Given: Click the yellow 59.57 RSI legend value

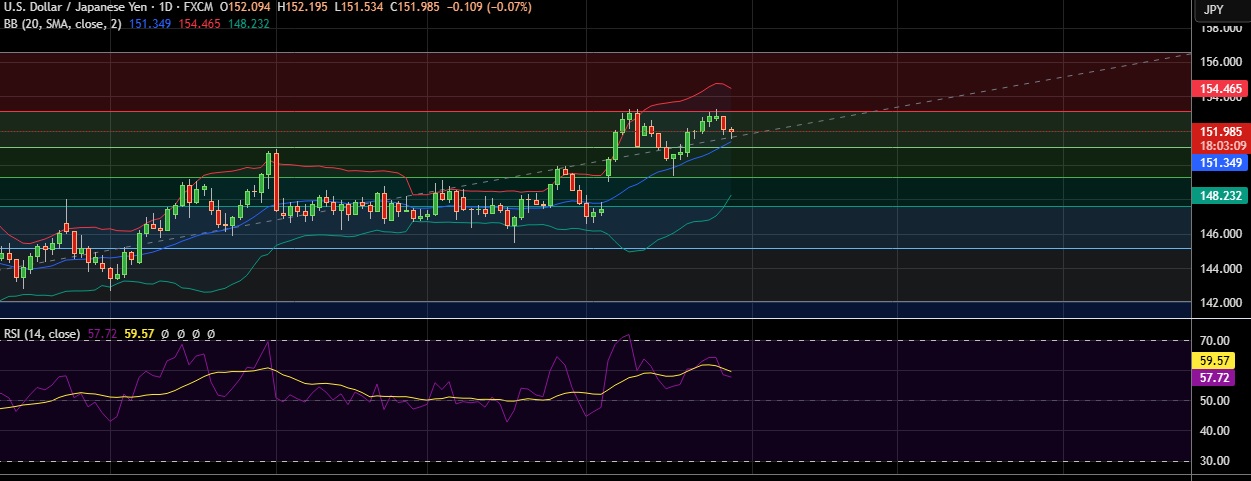Looking at the screenshot, I should [139, 334].
